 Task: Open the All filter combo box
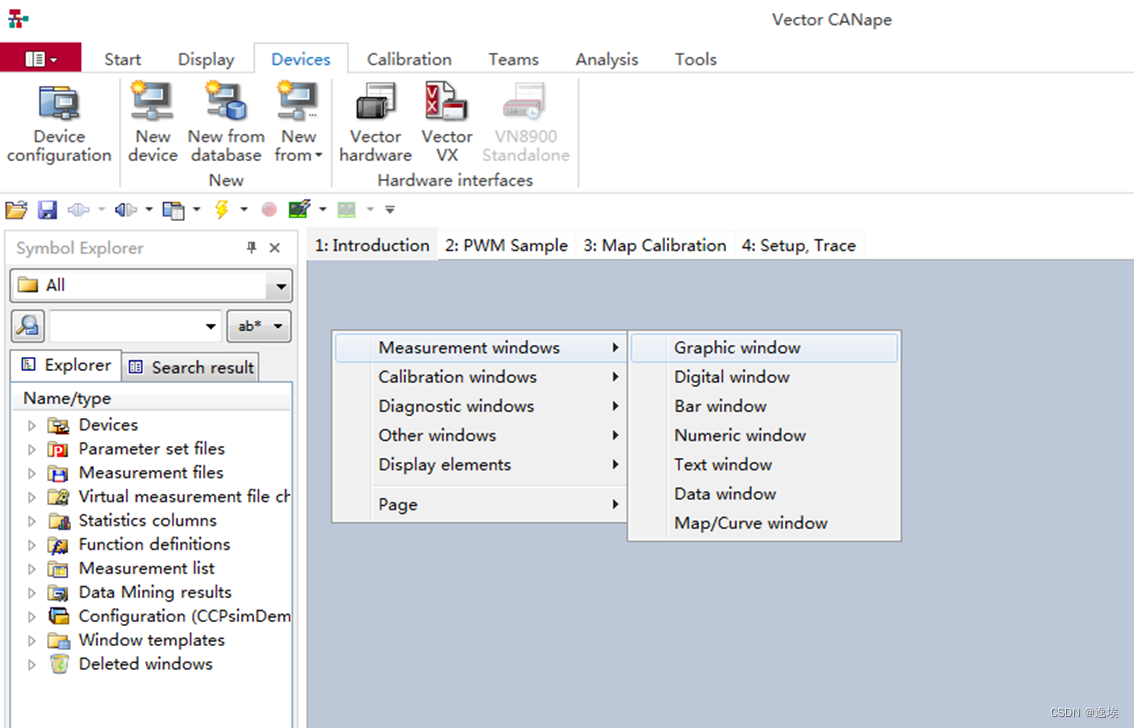pos(151,286)
